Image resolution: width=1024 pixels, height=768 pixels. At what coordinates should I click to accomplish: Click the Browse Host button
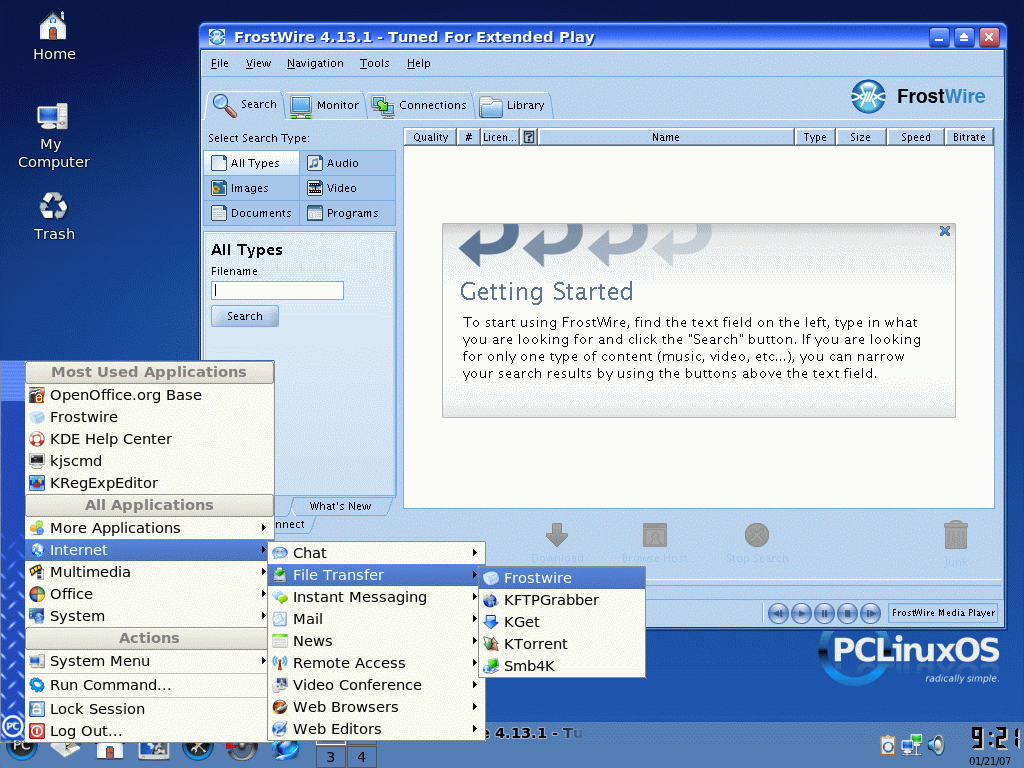point(654,542)
